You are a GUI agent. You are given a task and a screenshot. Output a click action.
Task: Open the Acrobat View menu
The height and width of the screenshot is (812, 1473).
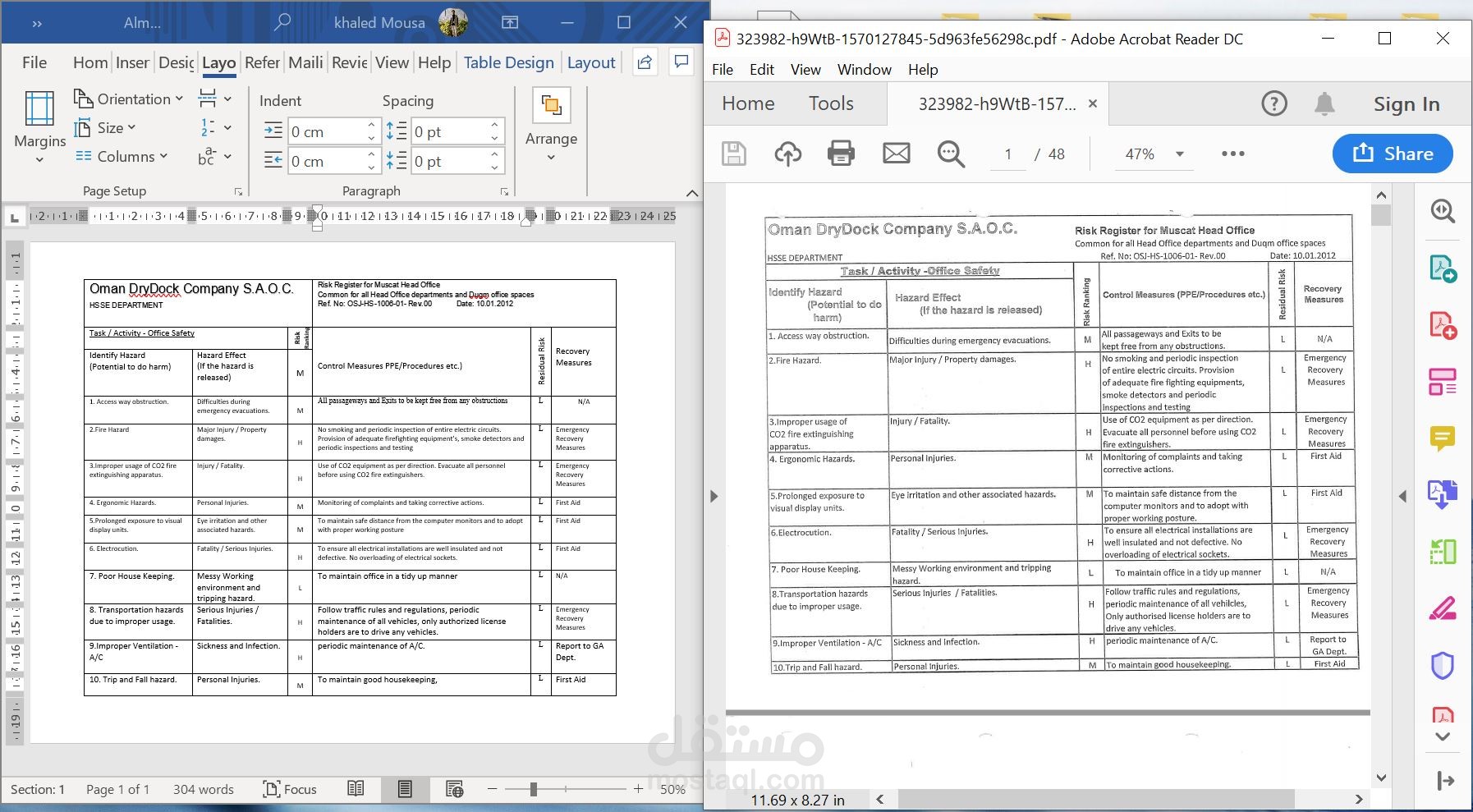(x=805, y=70)
